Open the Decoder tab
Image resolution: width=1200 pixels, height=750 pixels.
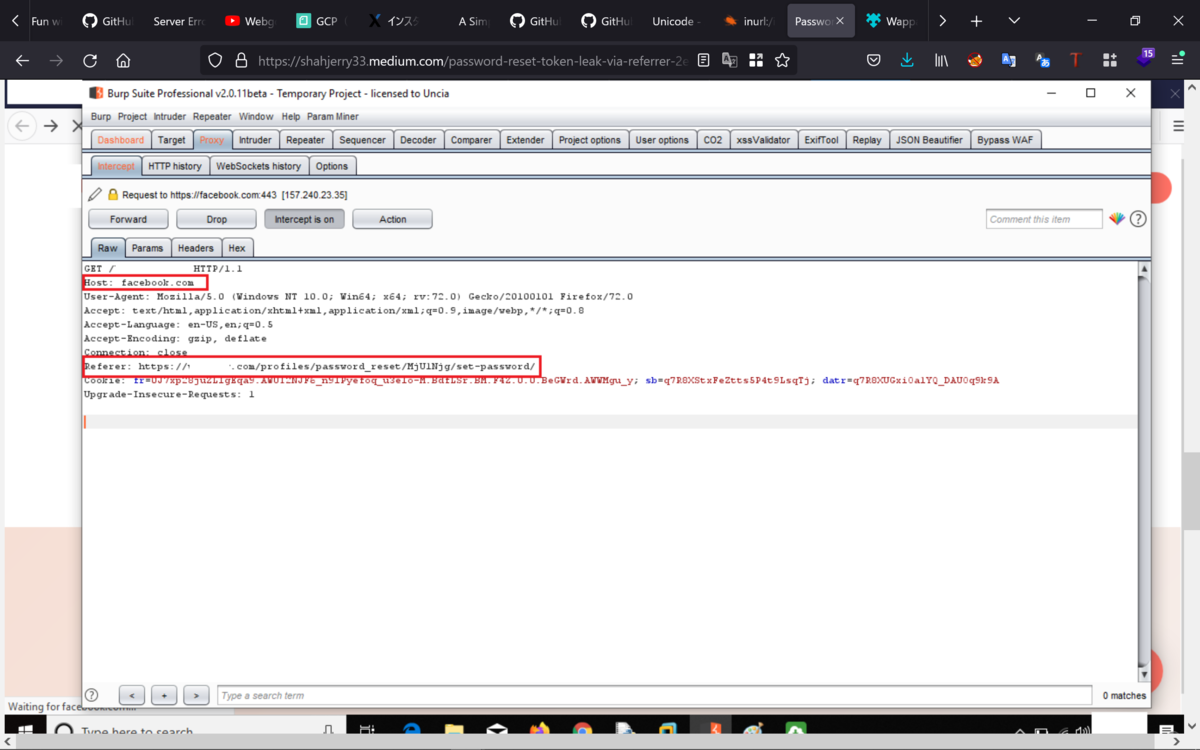point(418,140)
